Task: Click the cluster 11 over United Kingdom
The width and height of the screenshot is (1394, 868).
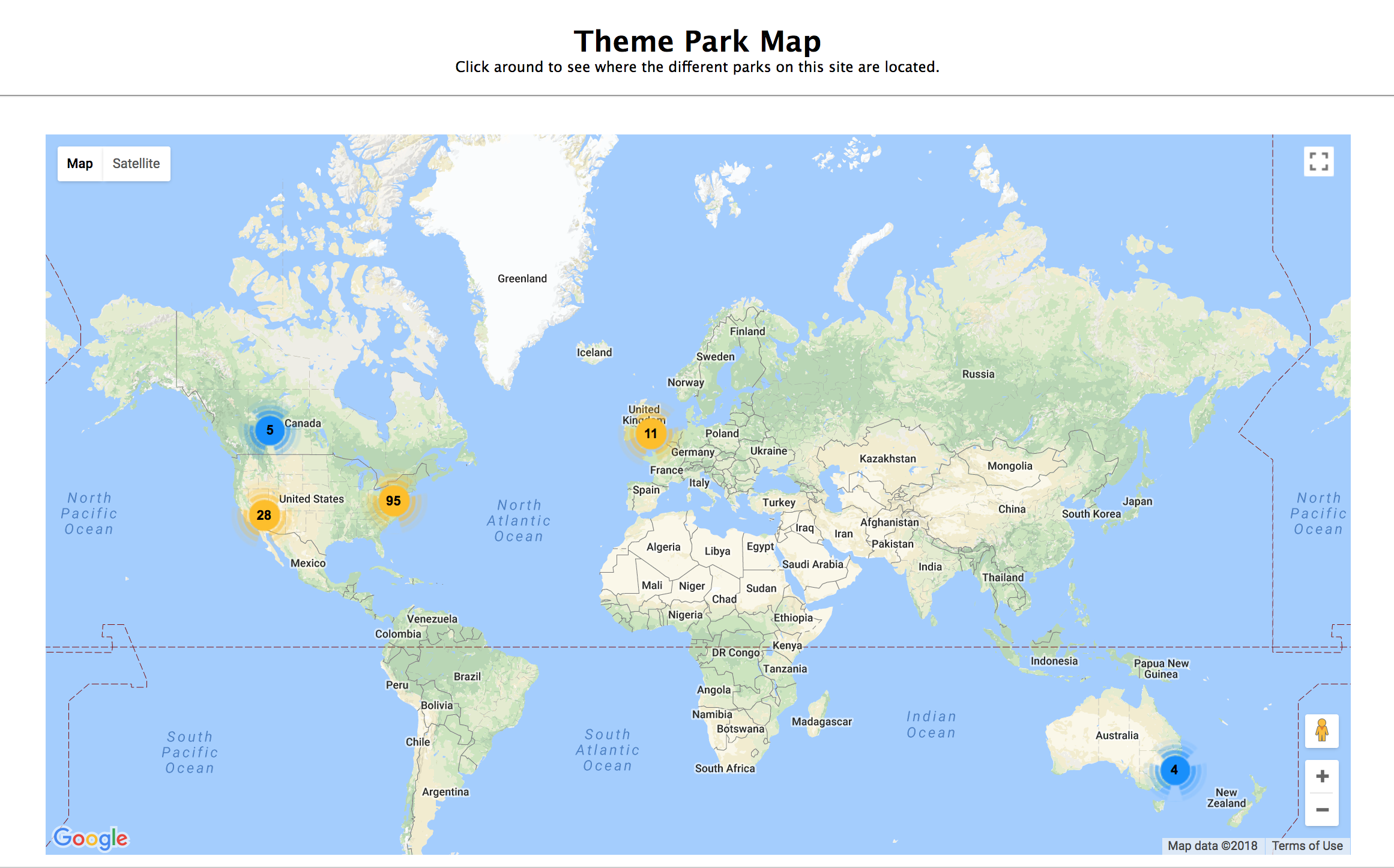Action: tap(650, 433)
